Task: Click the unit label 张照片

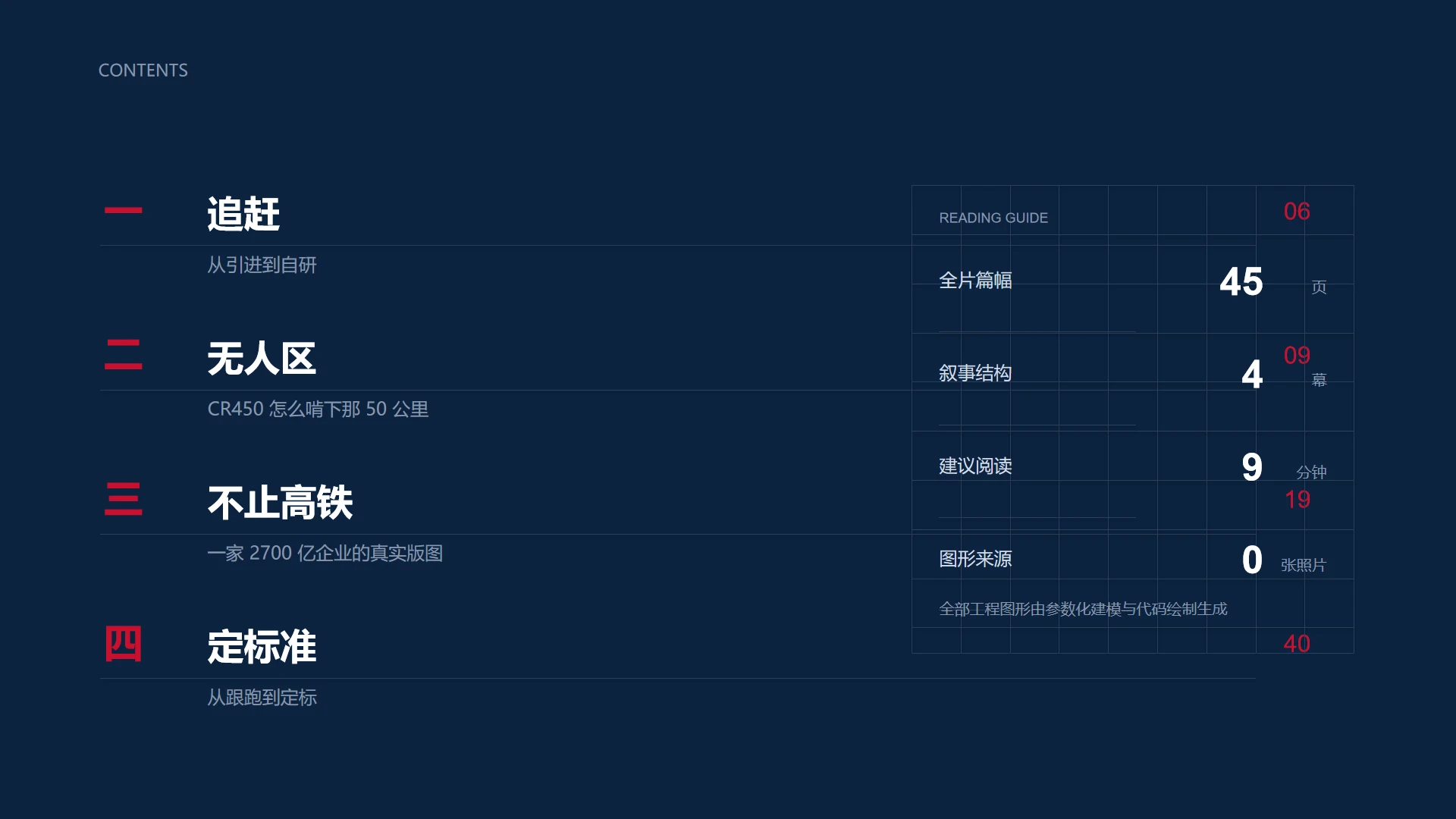Action: (1304, 565)
